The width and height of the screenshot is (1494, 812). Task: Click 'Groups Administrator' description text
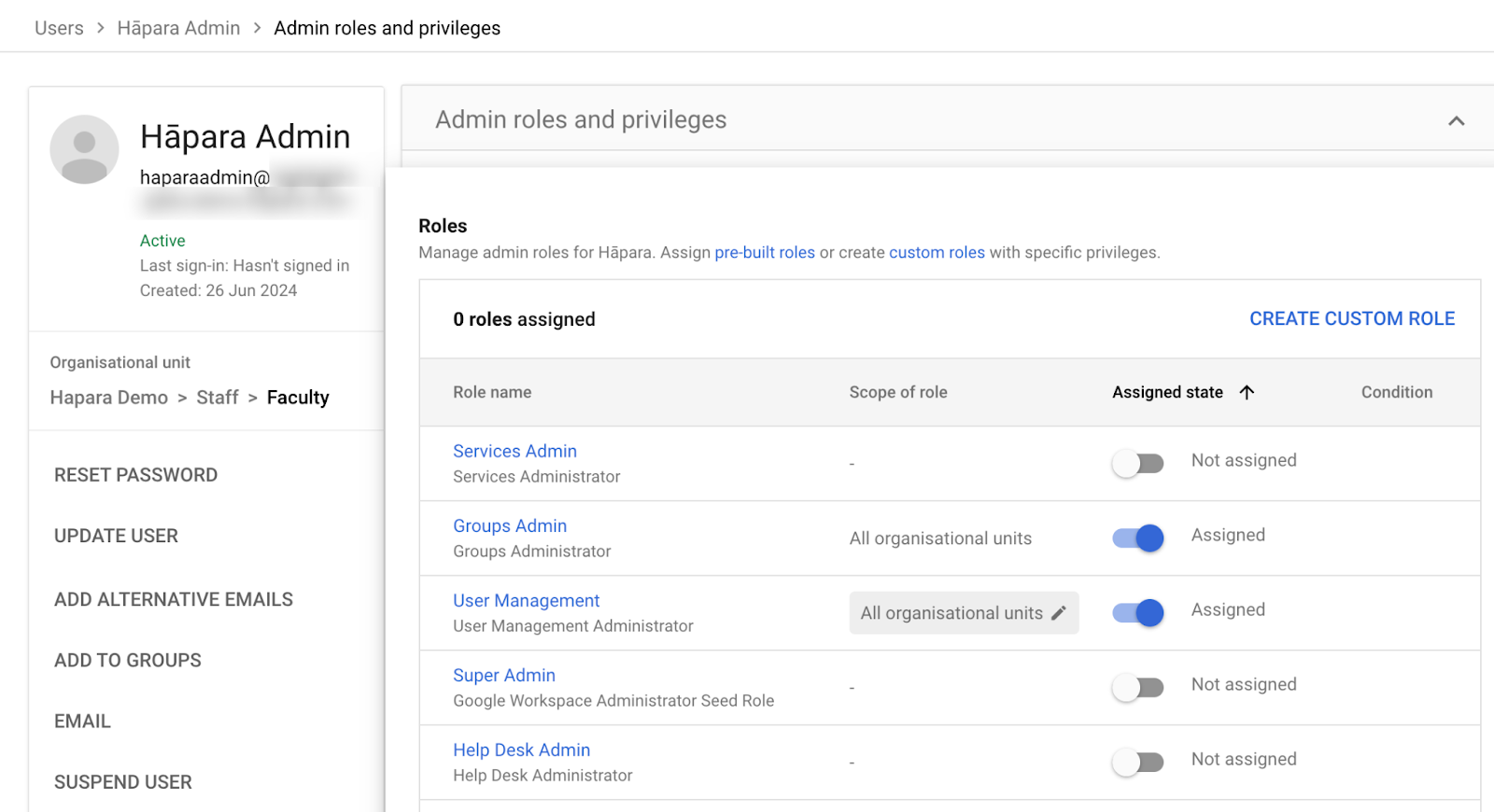click(x=531, y=551)
